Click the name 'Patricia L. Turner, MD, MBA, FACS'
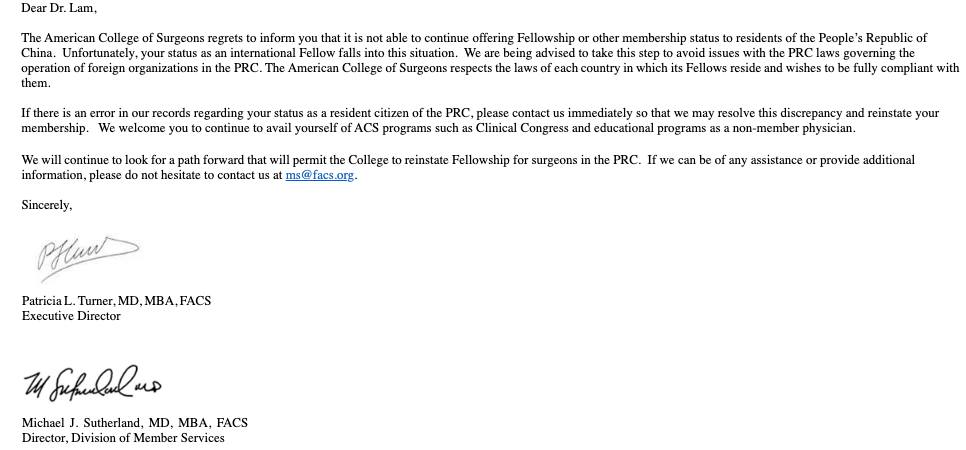This screenshot has height=450, width=966. point(116,301)
